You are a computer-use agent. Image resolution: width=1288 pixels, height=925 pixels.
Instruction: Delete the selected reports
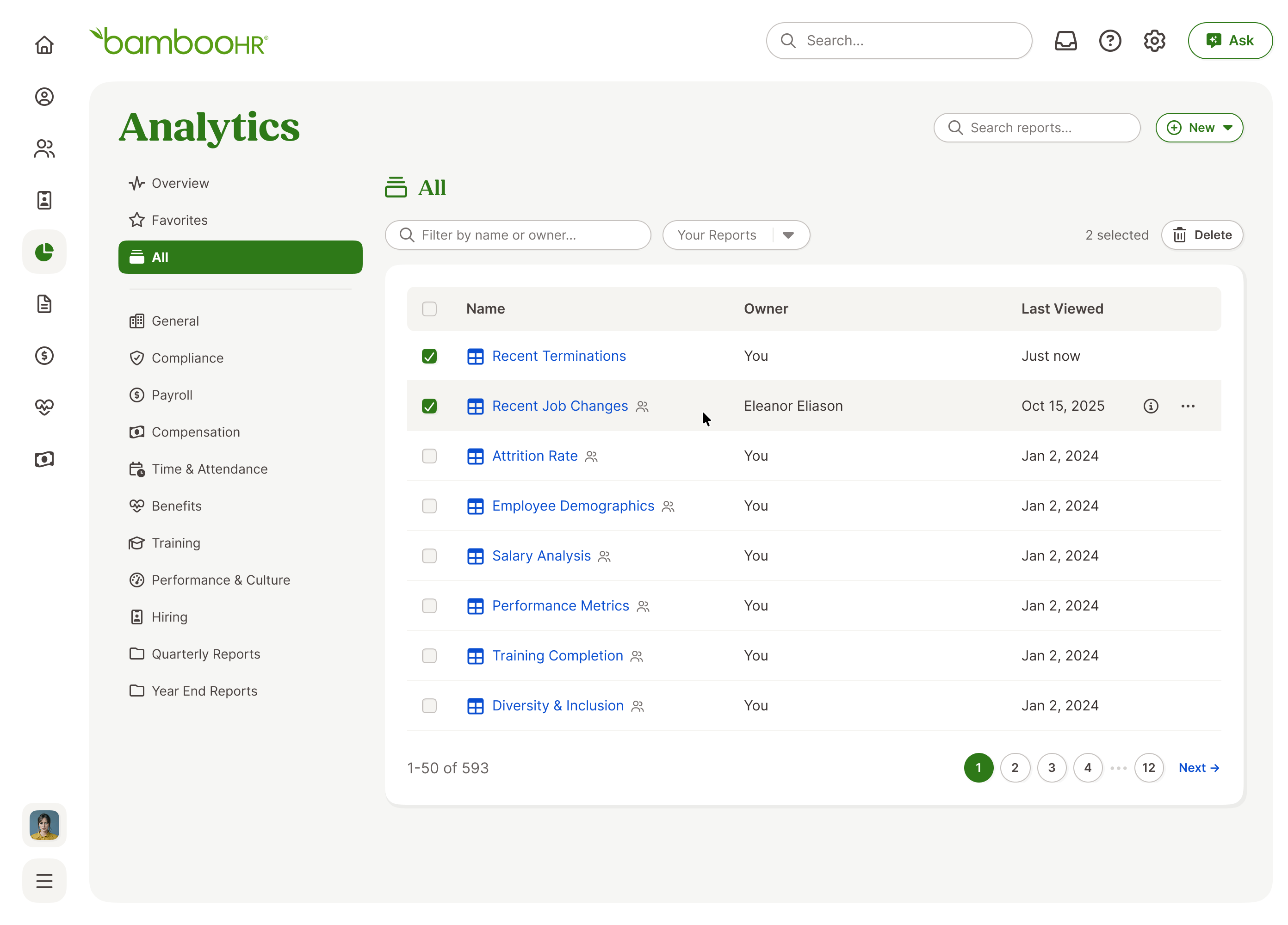[1201, 235]
